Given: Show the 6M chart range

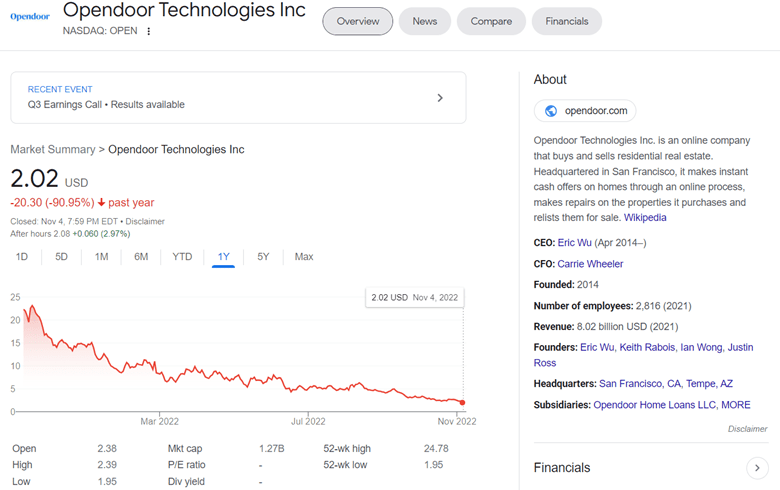Looking at the screenshot, I should point(141,257).
